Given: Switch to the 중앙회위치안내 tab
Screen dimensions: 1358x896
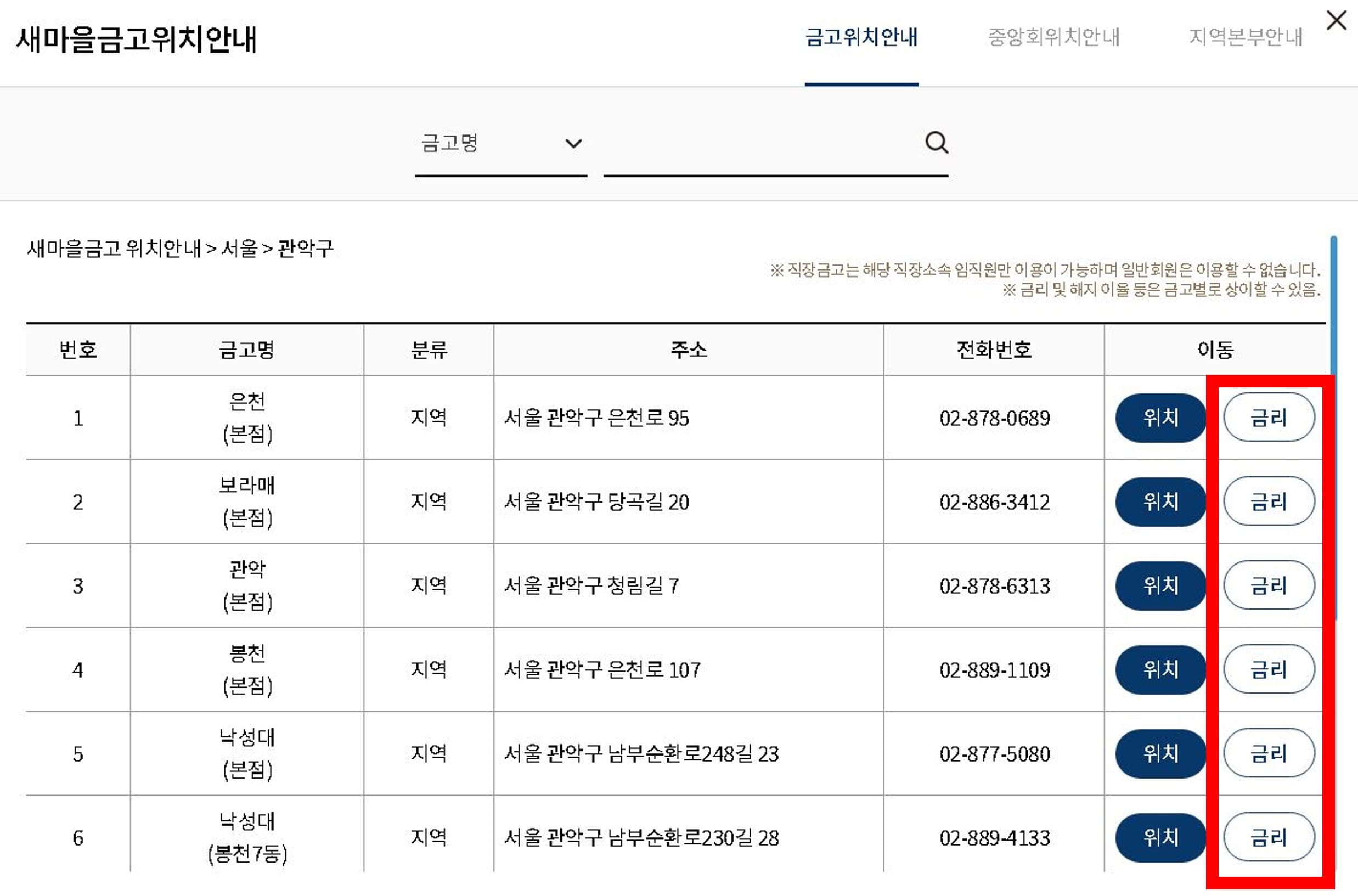Looking at the screenshot, I should pyautogui.click(x=1053, y=37).
